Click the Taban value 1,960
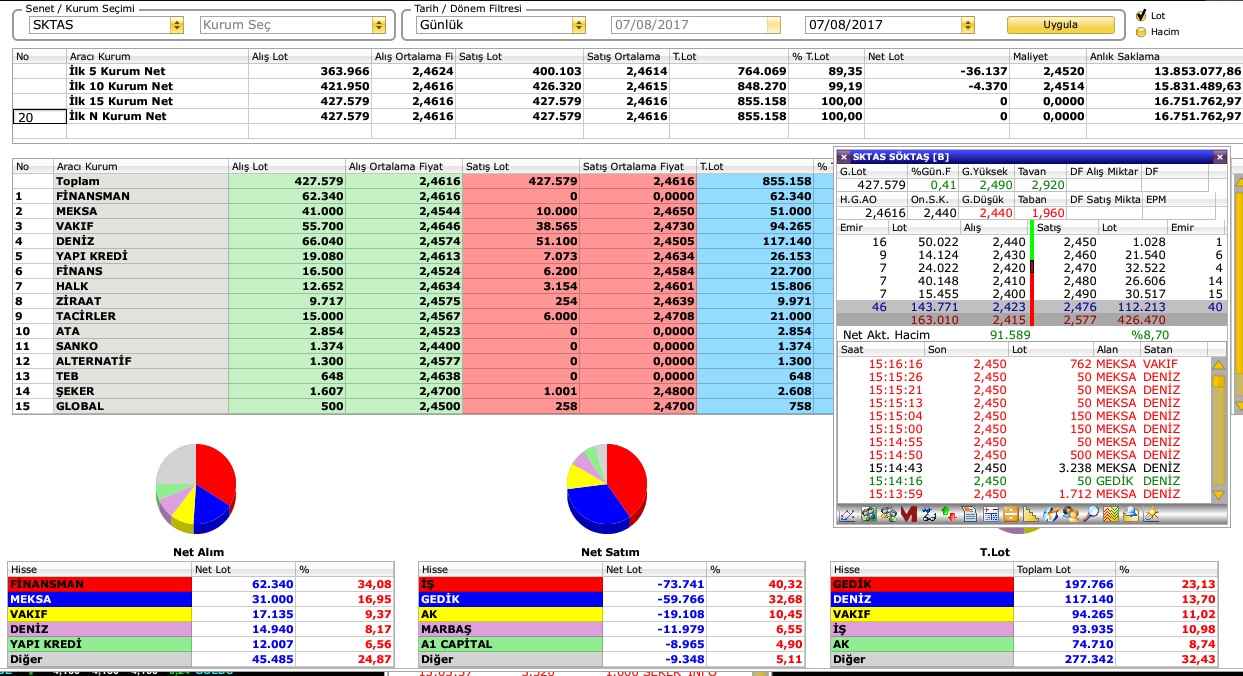Viewport: 1243px width, 676px height. [1047, 213]
